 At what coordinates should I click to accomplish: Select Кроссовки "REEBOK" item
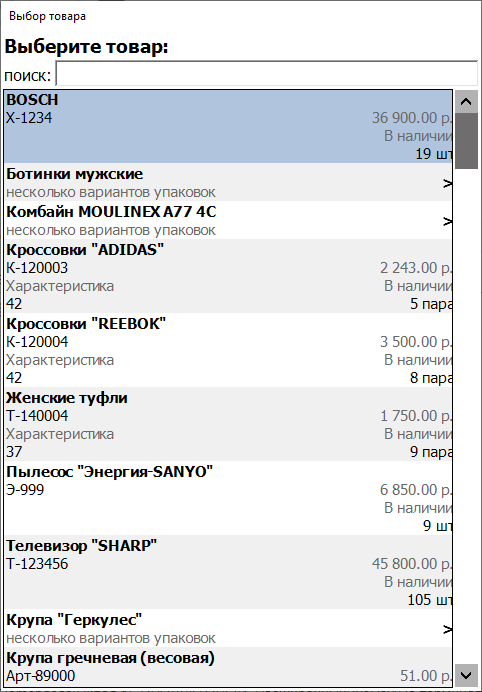coord(228,350)
